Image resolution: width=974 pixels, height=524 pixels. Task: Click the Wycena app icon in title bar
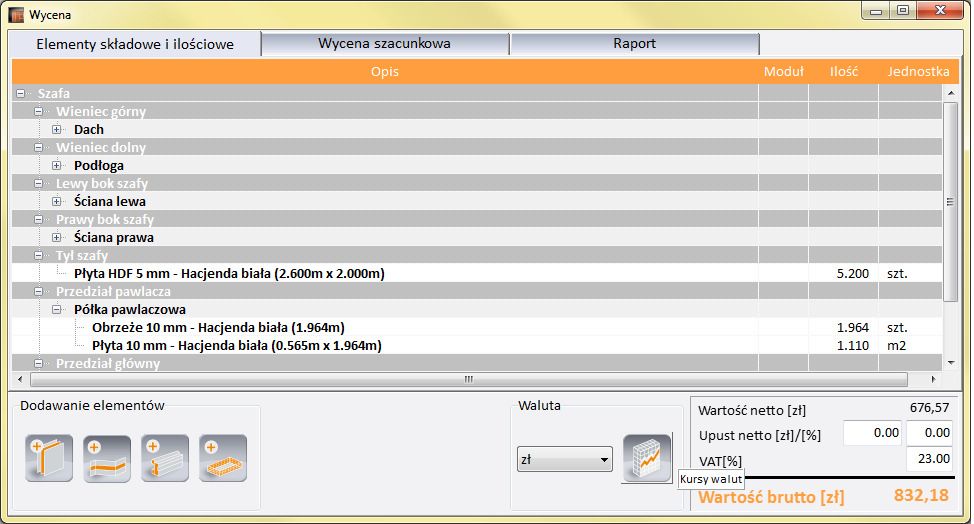point(17,14)
